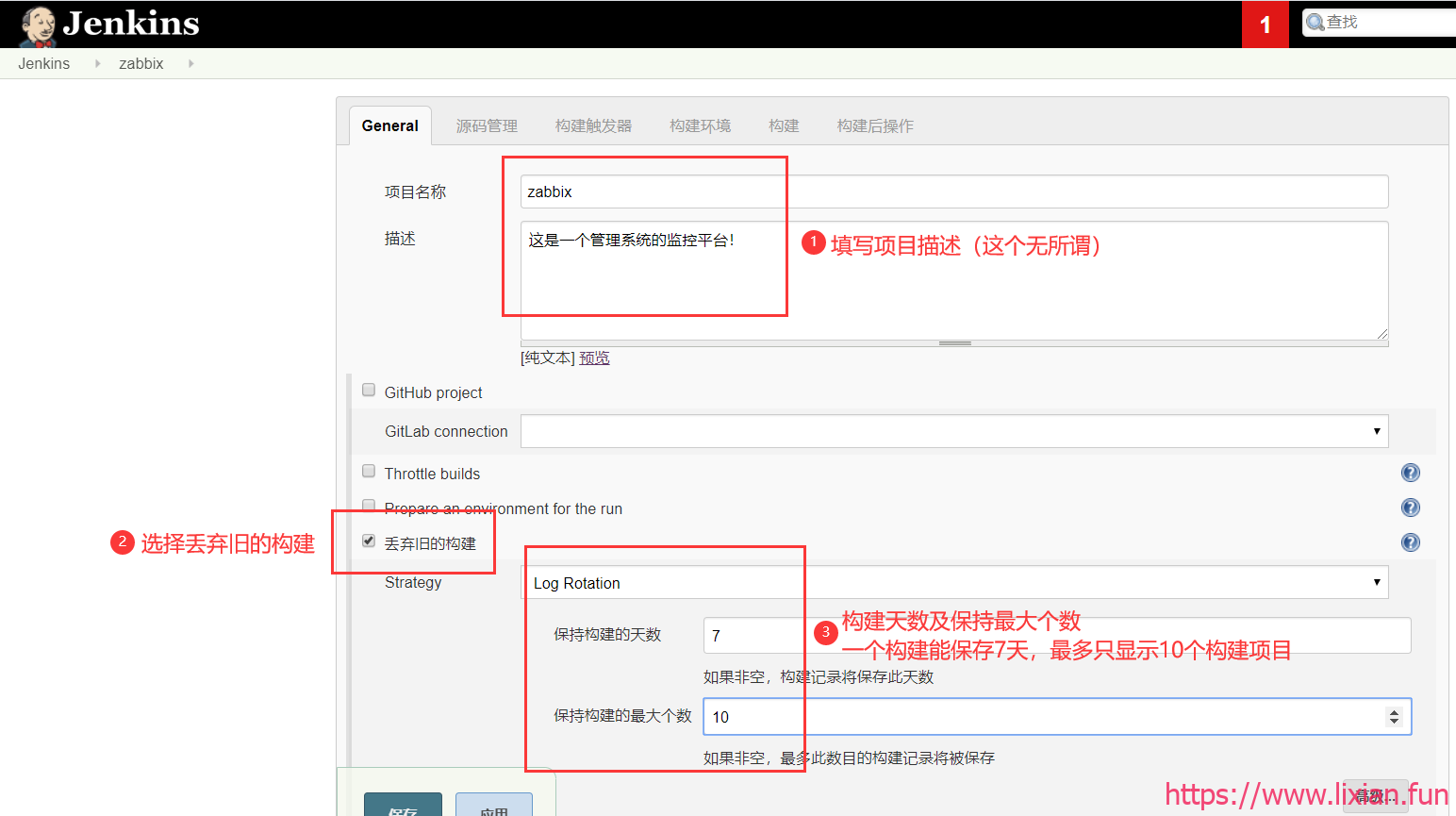1456x816 pixels.
Task: Click the Strategy label
Action: click(413, 582)
